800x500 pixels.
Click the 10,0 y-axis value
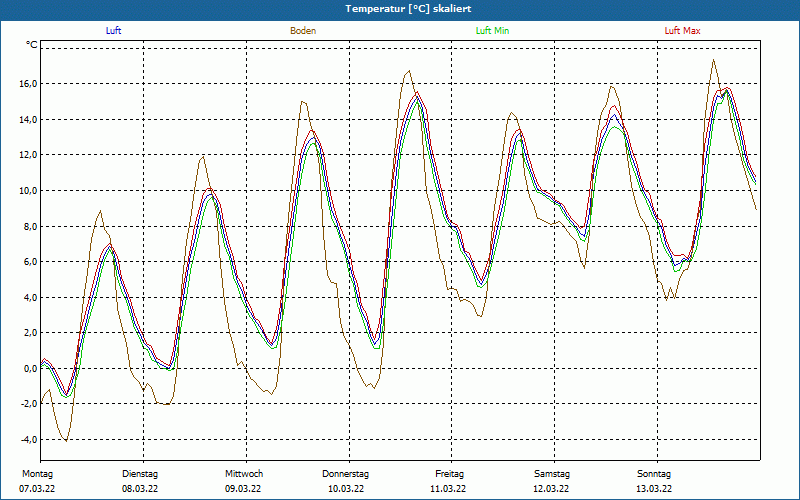(x=29, y=190)
